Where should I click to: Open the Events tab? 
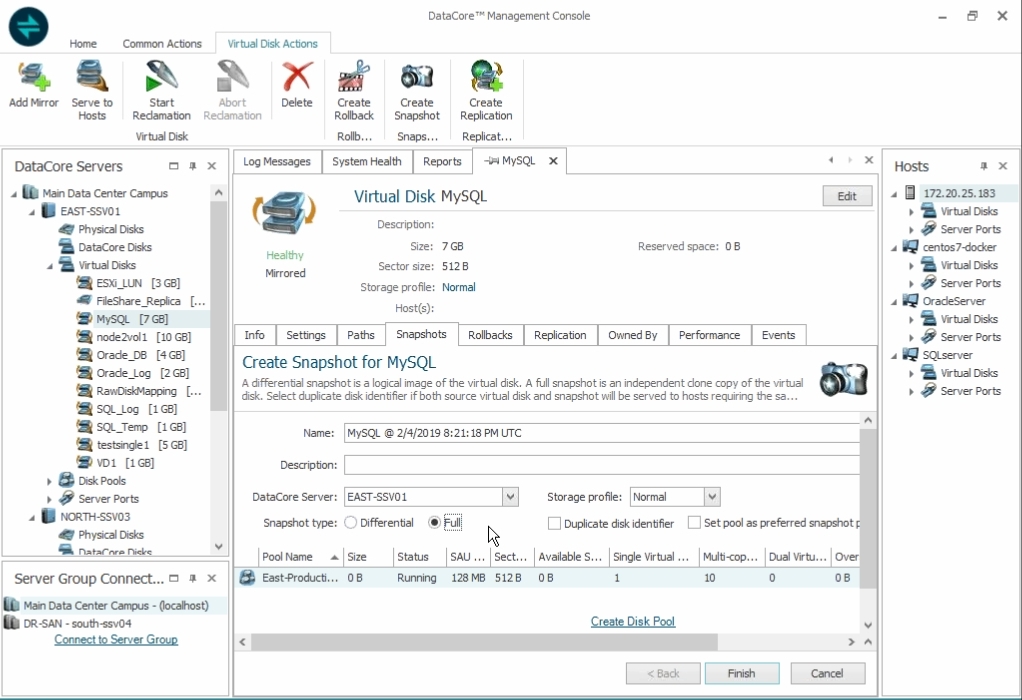778,335
